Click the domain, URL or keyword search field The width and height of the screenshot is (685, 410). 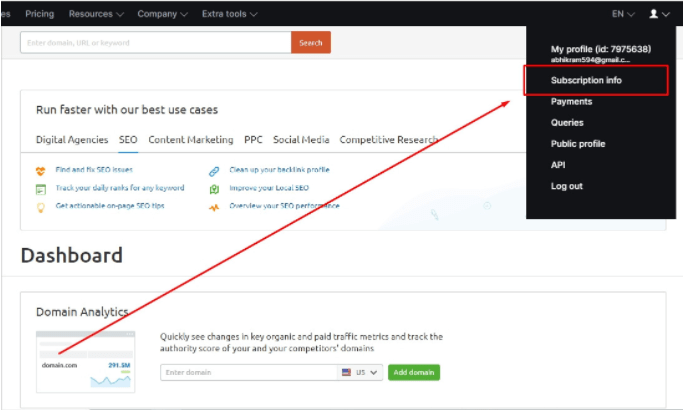click(156, 42)
